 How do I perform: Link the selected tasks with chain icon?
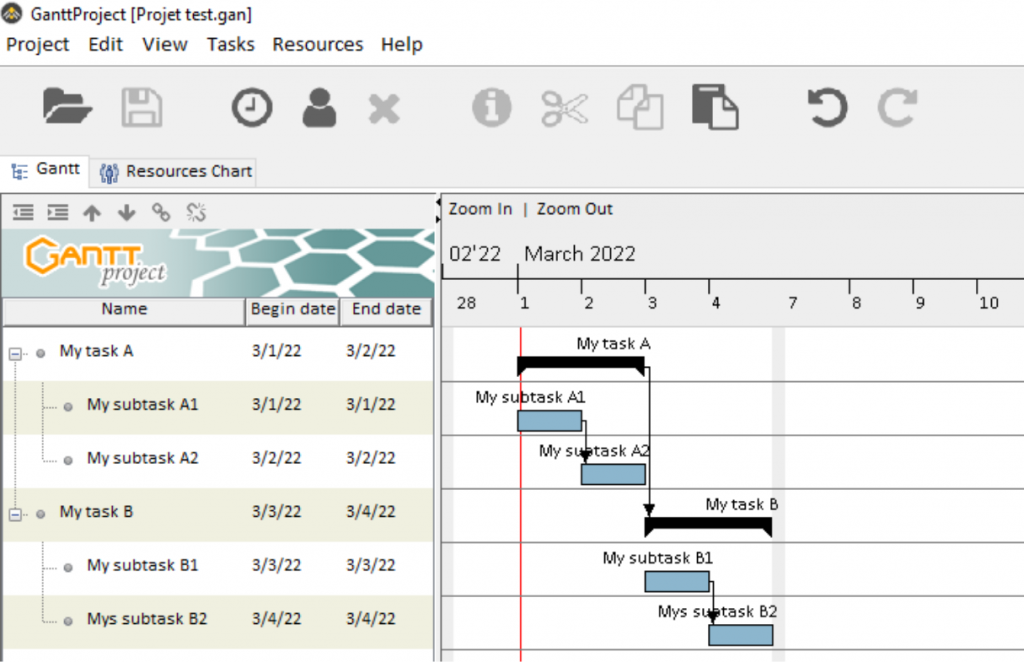click(x=162, y=212)
